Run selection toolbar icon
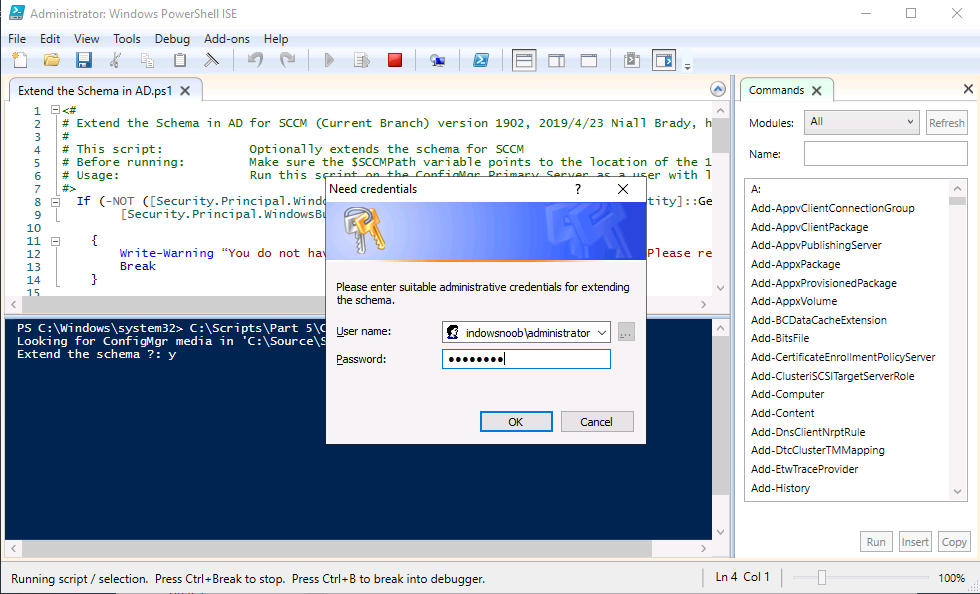The image size is (980, 594). point(362,60)
